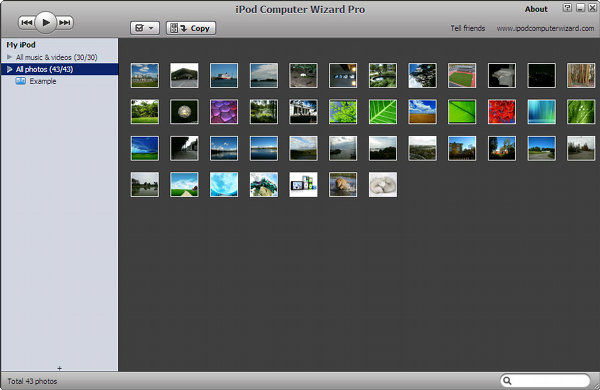Select the garden pond thumbnail in first row

point(383,75)
